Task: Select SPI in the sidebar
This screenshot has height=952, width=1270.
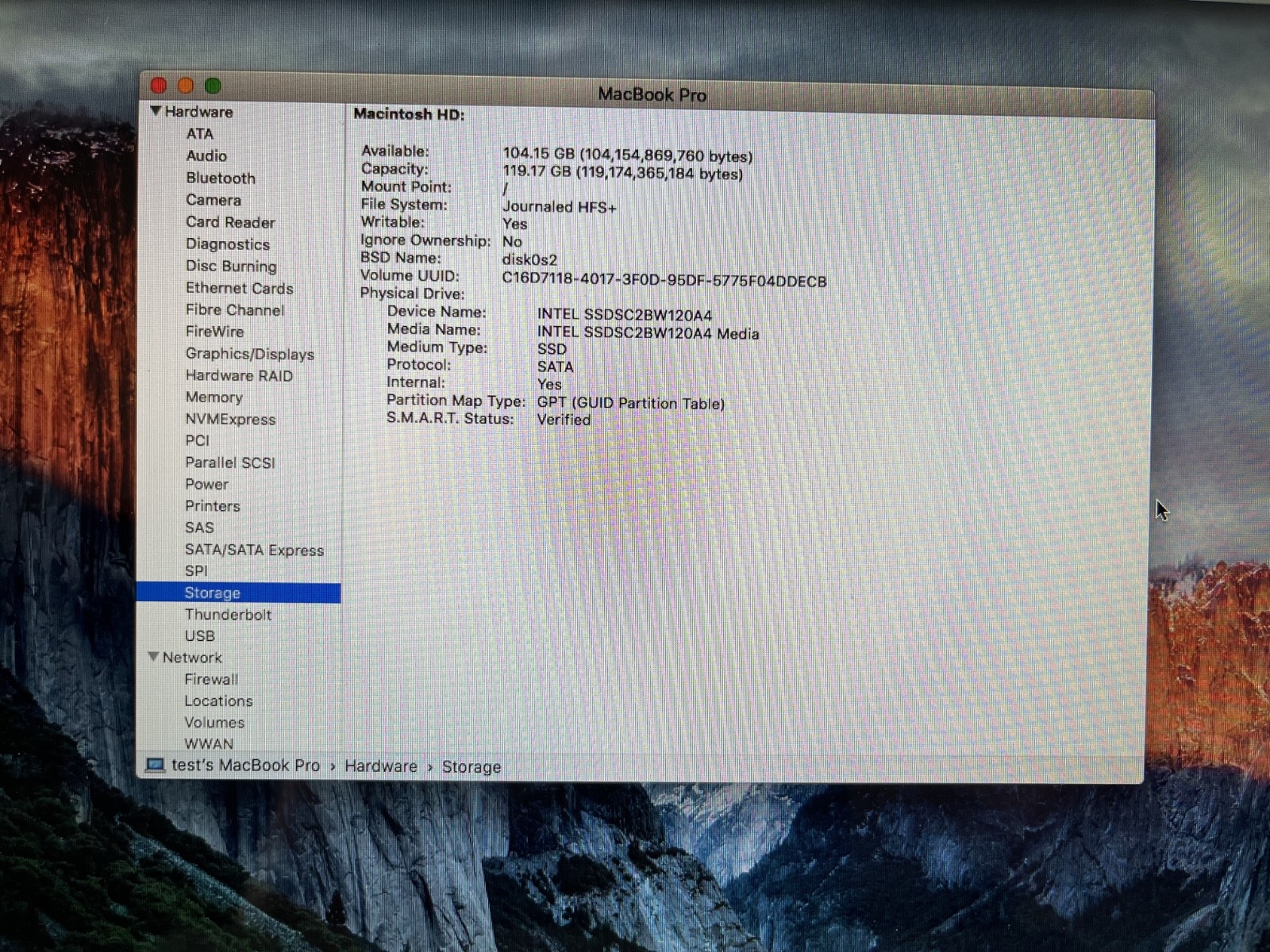Action: pyautogui.click(x=196, y=570)
